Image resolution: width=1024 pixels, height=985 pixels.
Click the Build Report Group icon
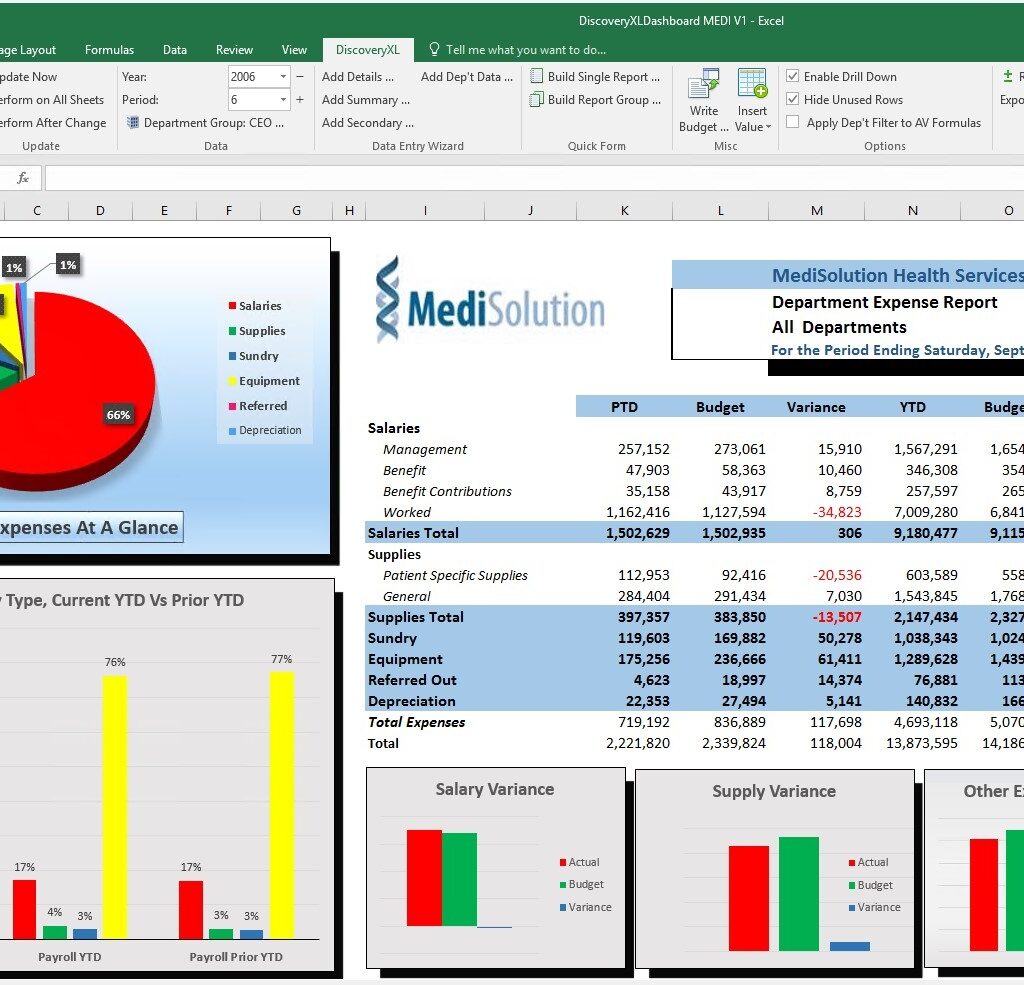pos(537,100)
